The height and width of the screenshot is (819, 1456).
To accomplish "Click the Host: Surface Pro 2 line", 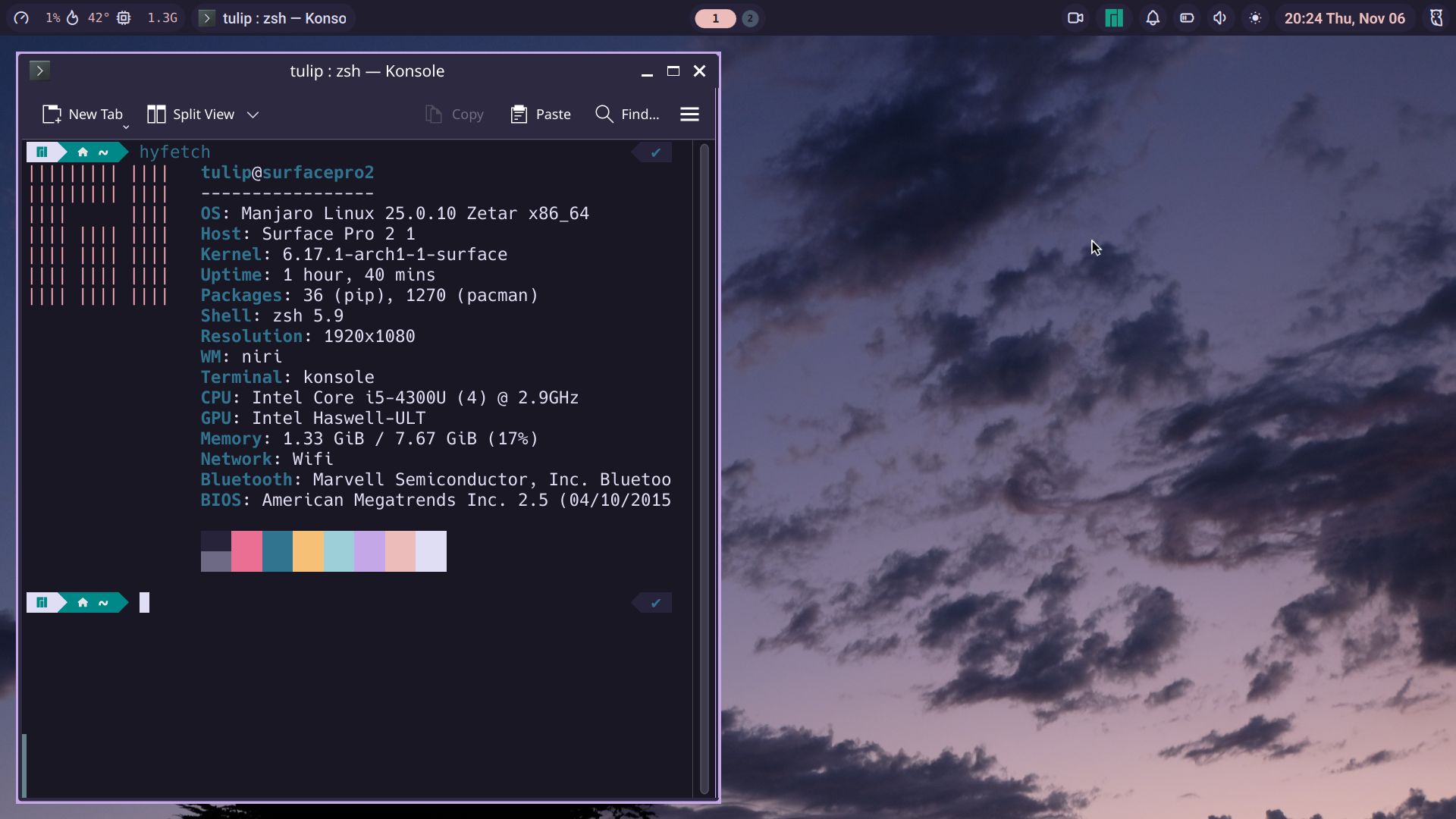I will tap(308, 234).
